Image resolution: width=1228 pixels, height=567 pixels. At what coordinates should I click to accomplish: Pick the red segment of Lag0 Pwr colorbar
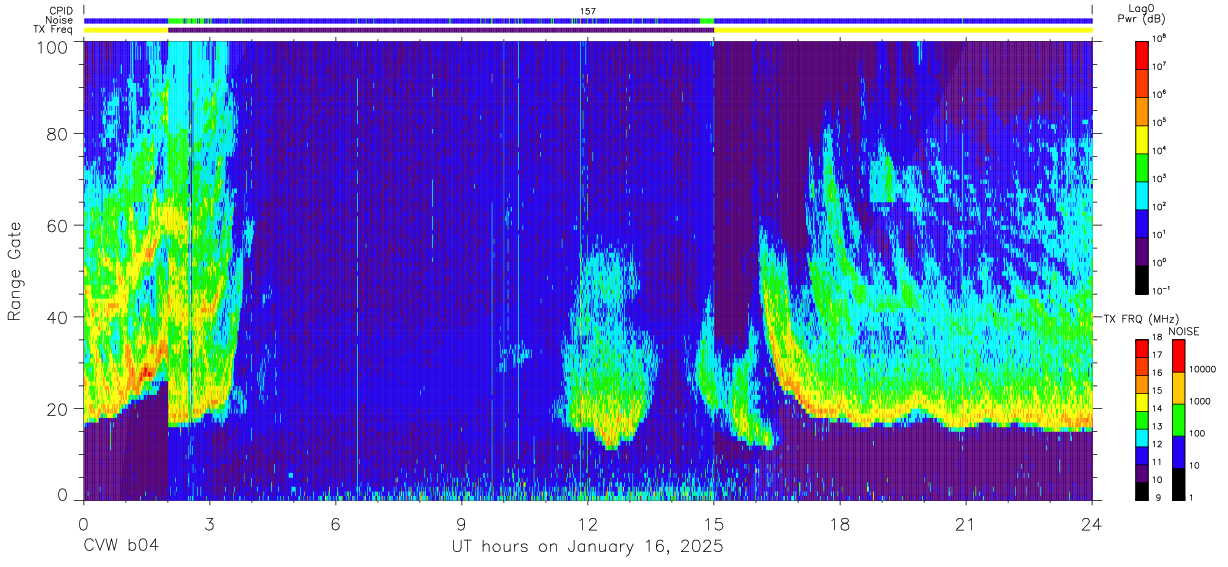coord(1142,53)
